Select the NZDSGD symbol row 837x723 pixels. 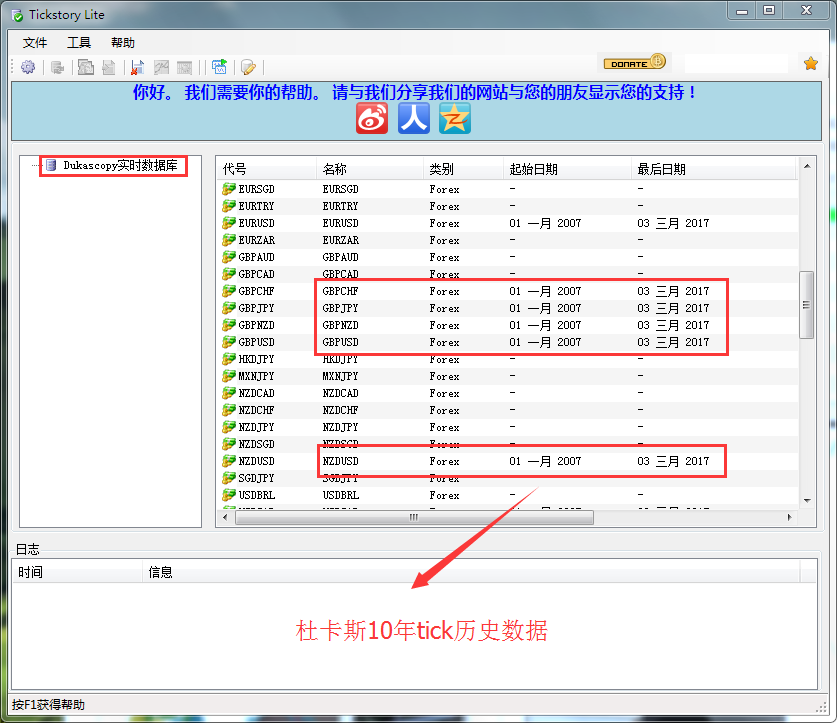pos(507,444)
